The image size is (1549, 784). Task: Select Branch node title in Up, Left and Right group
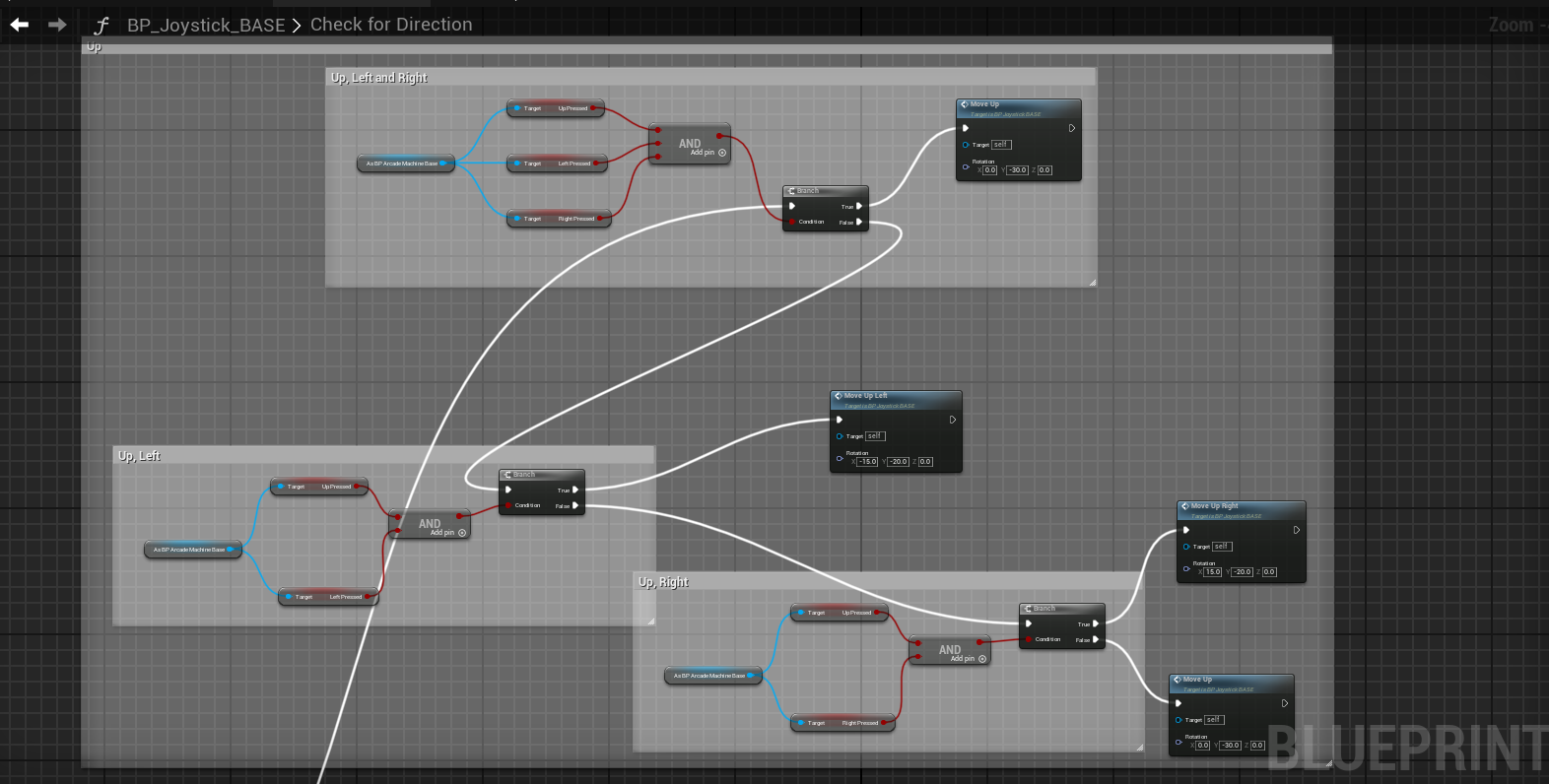pos(826,191)
